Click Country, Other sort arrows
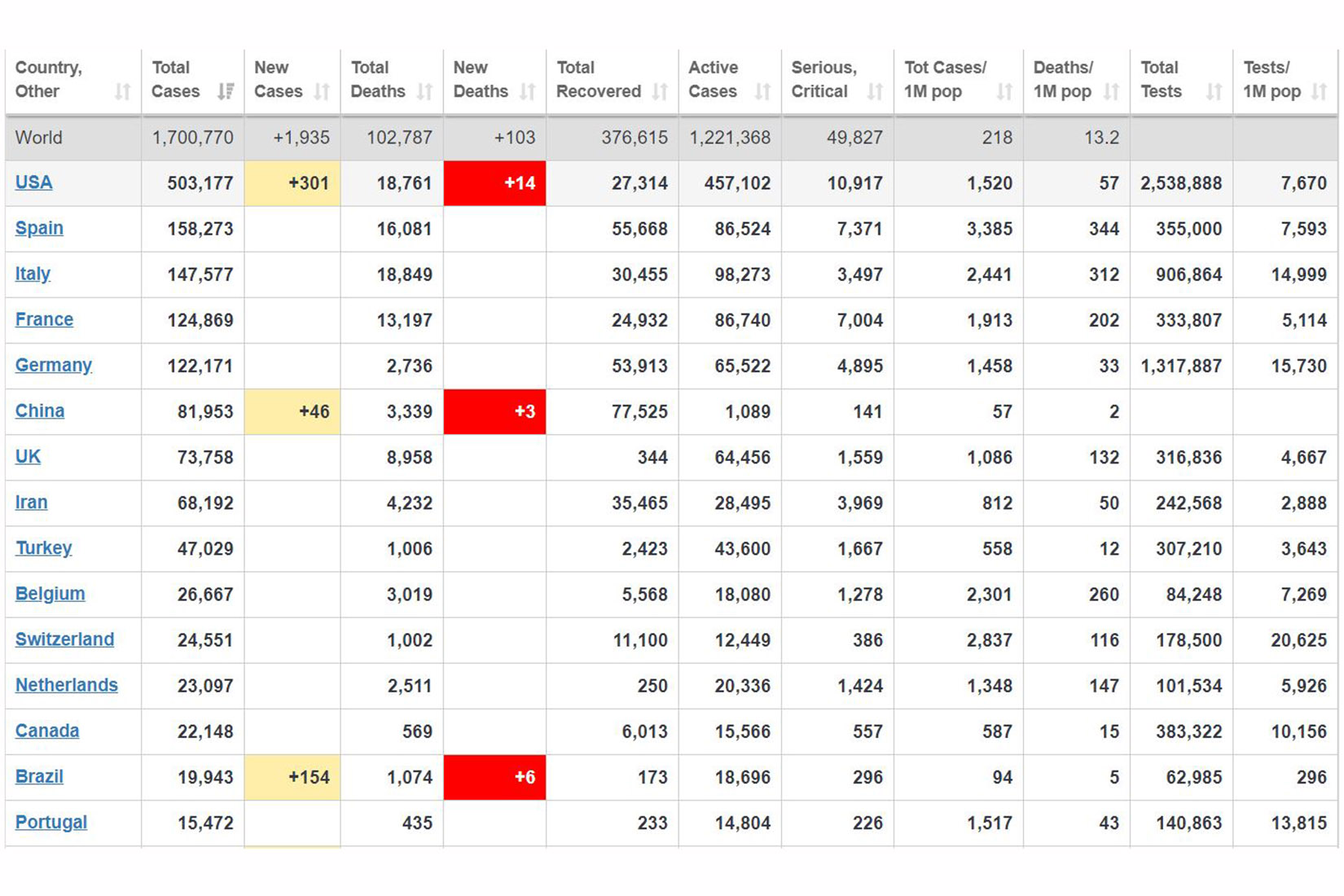The height and width of the screenshot is (896, 1344). (122, 92)
